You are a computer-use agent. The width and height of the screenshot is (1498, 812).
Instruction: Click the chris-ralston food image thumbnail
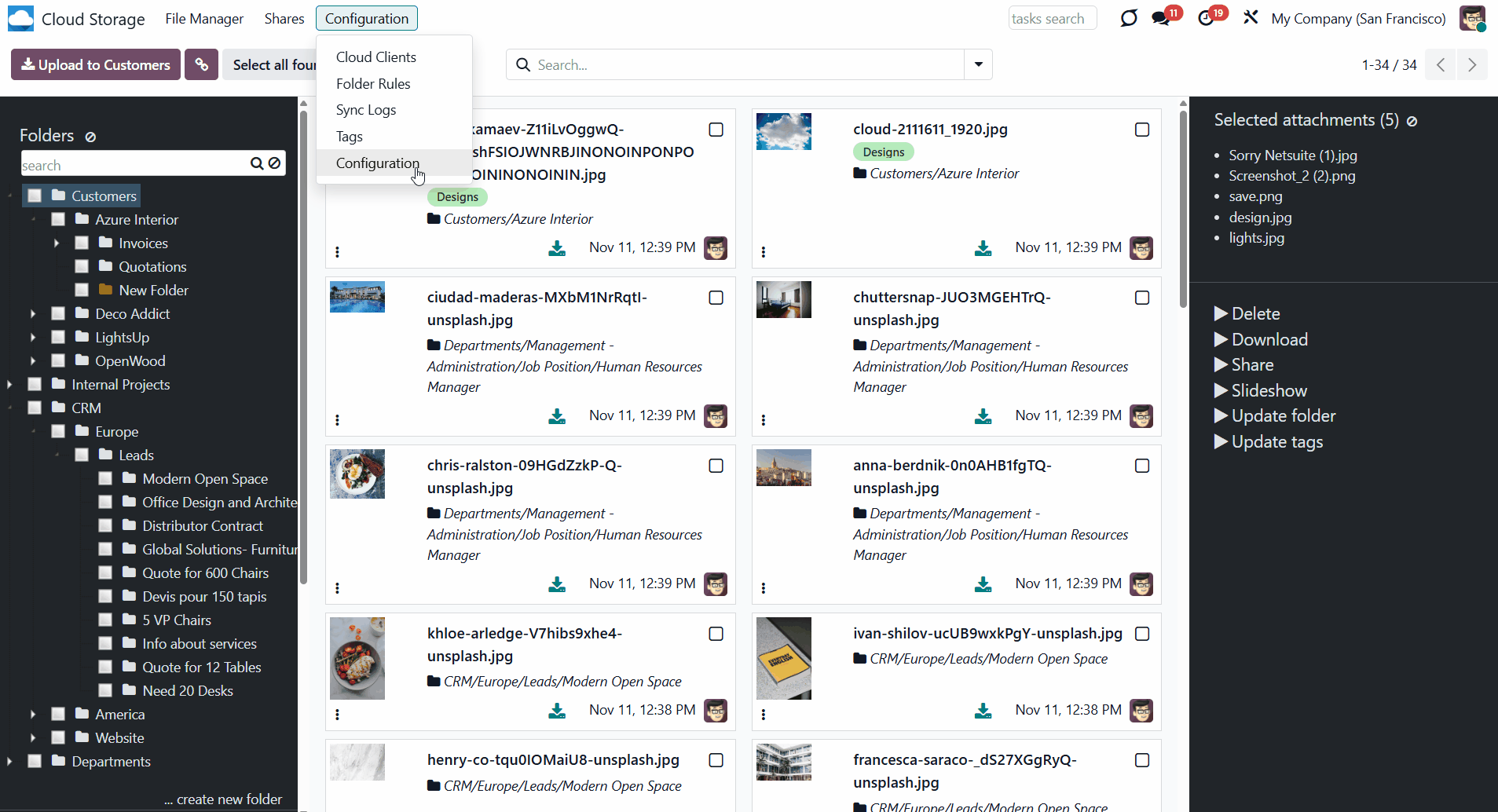tap(357, 474)
